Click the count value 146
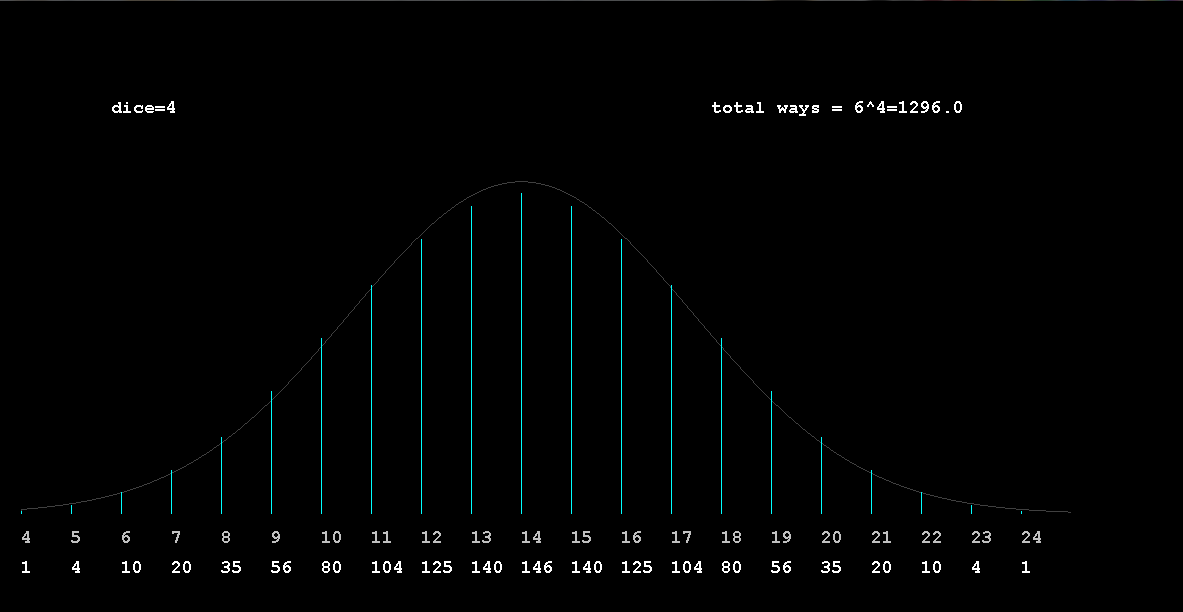Screen dimensions: 1183x612 pyautogui.click(x=536, y=568)
